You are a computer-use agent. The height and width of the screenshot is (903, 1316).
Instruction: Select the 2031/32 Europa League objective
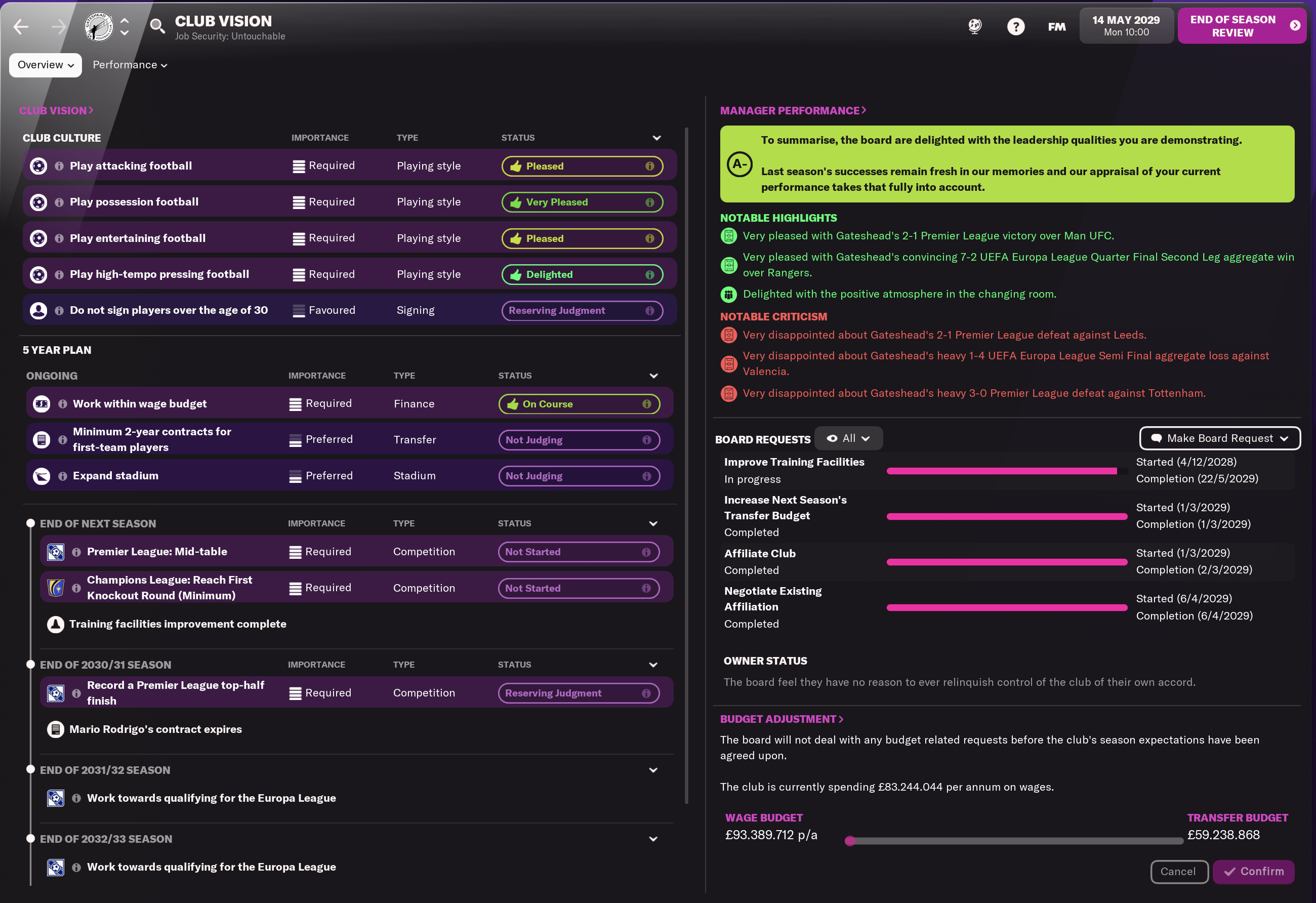pos(211,798)
